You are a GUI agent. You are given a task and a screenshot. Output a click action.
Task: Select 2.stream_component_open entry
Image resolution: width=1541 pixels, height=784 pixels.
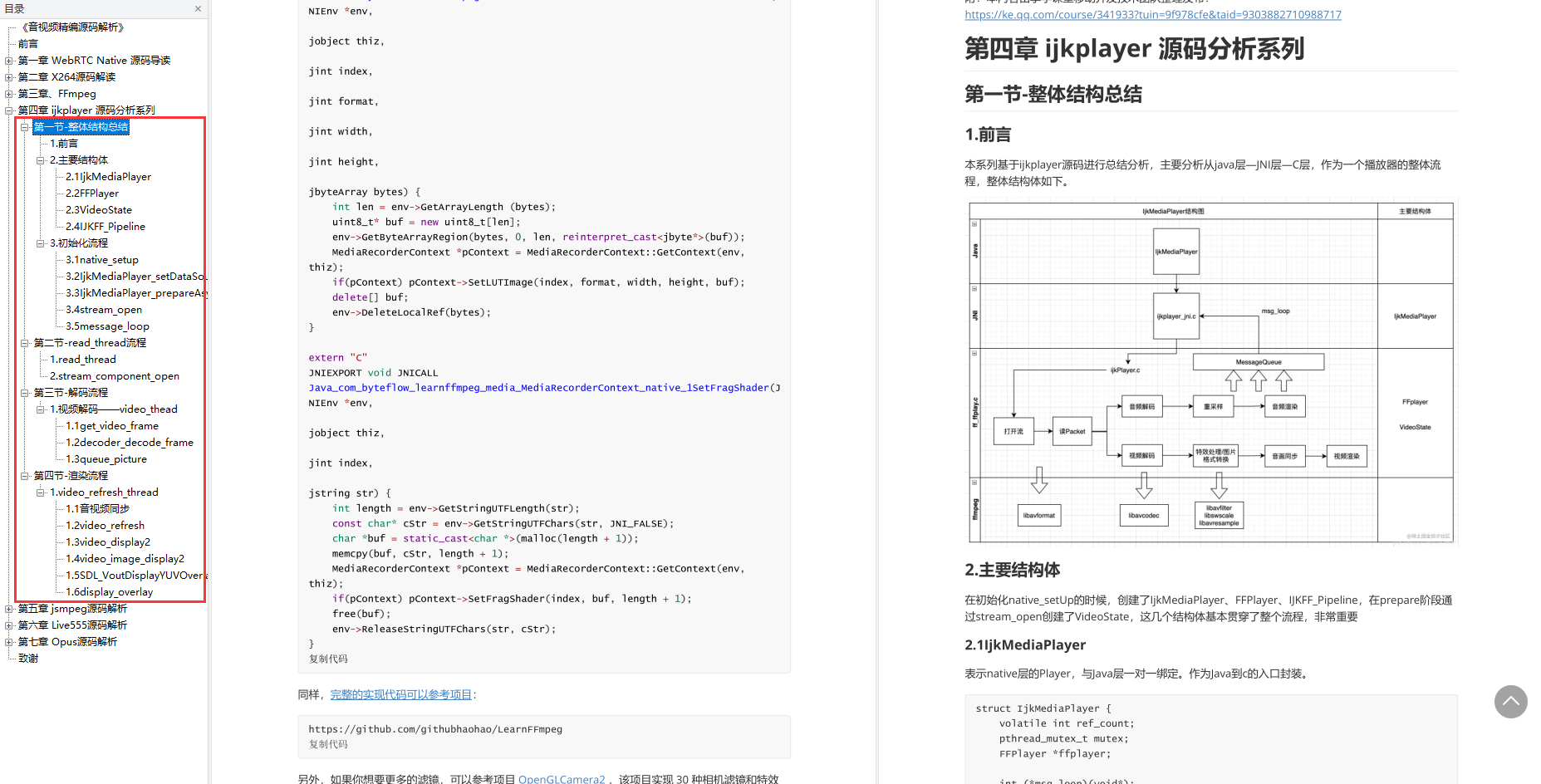coord(115,376)
